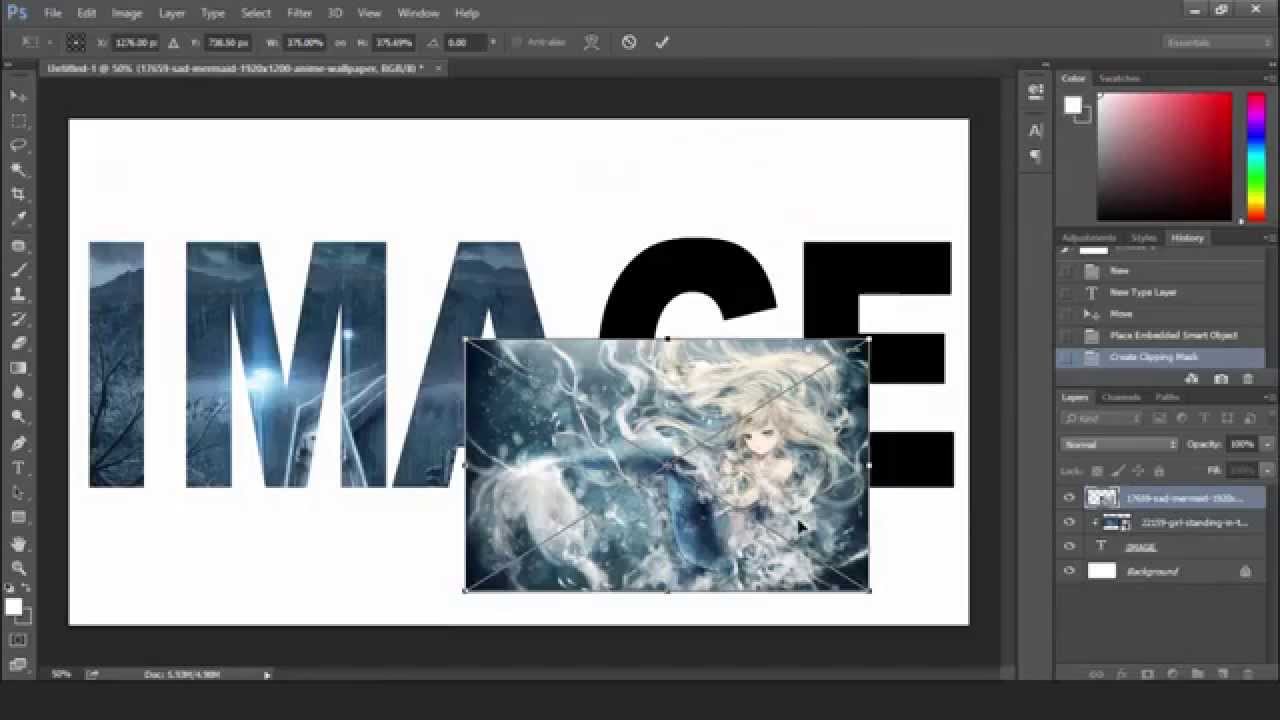
Task: Toggle lock all padlock icon
Action: click(1159, 470)
